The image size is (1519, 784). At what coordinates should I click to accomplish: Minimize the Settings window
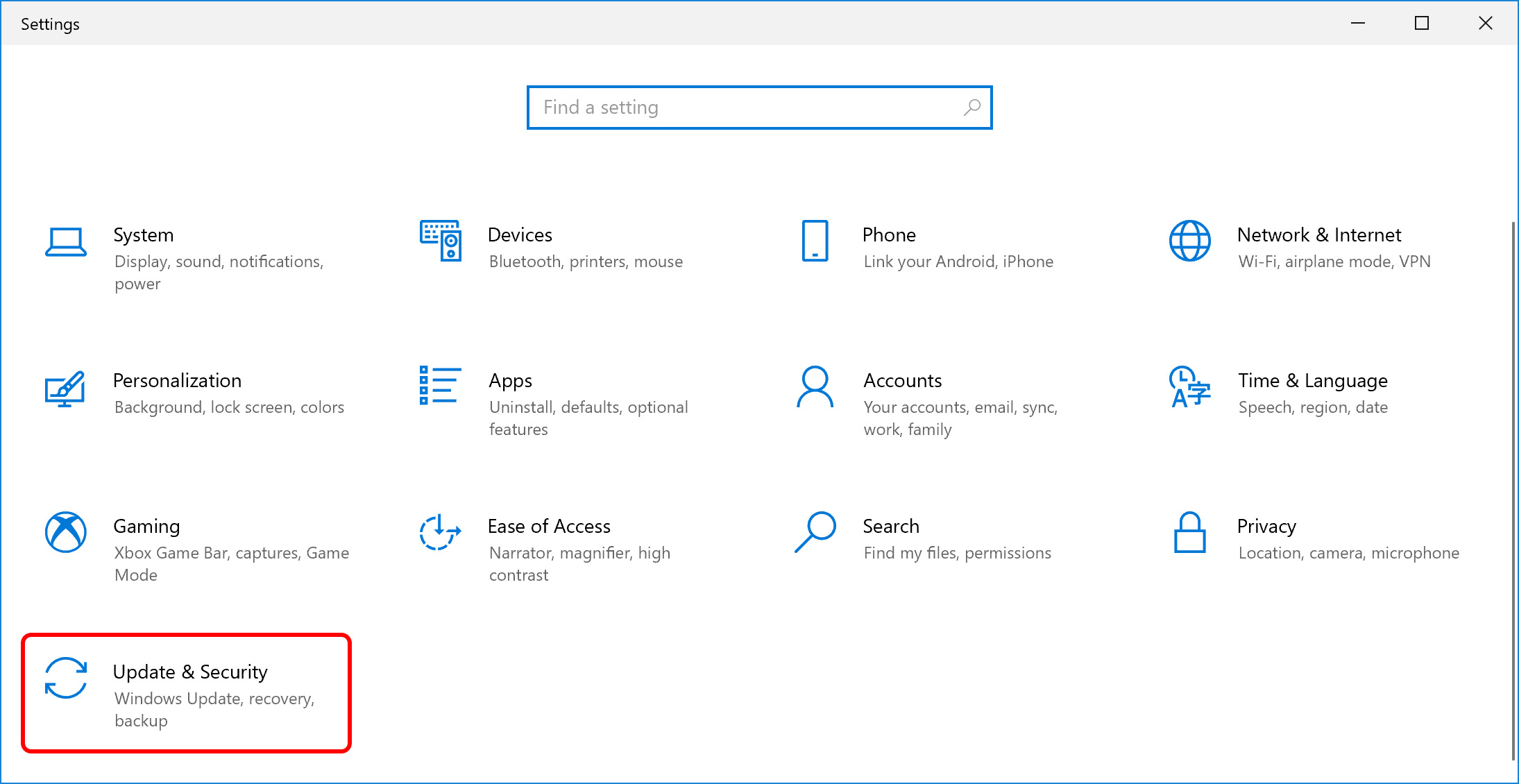1358,23
